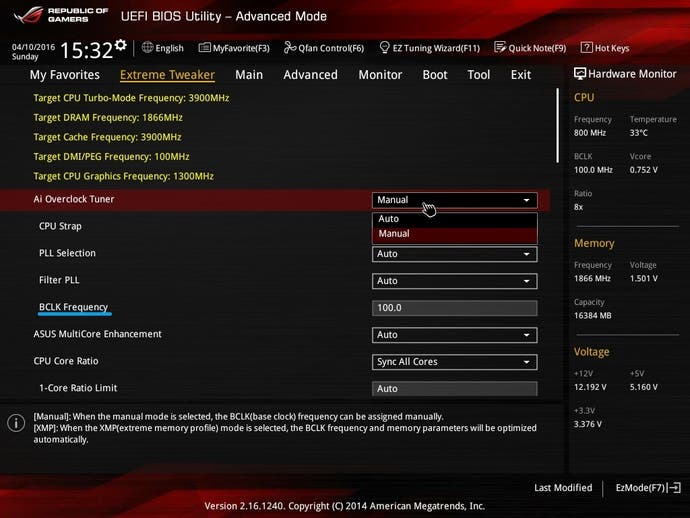Viewport: 690px width, 518px height.
Task: Open the Filter PLL dropdown
Action: coord(455,281)
